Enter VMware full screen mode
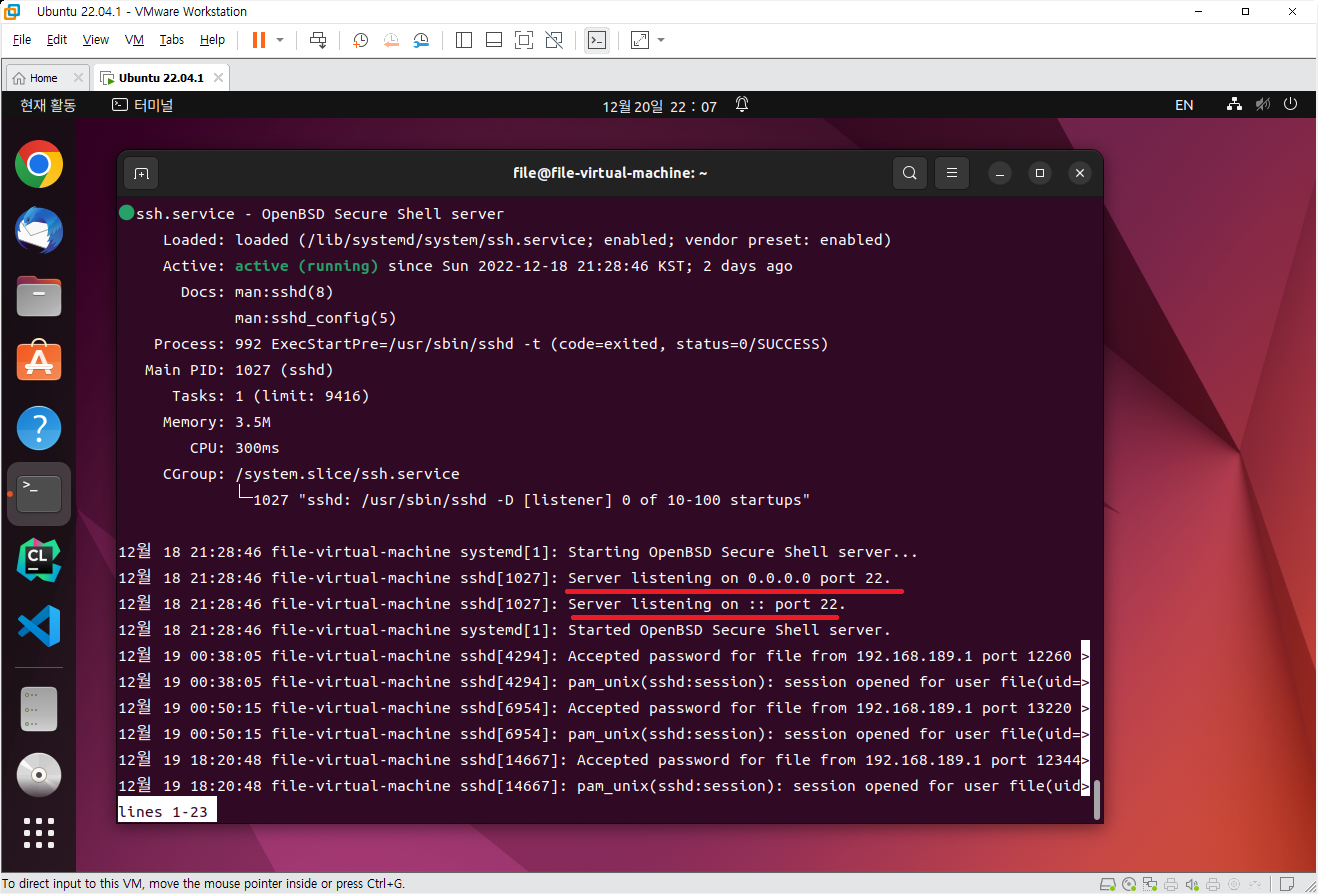 pyautogui.click(x=523, y=40)
